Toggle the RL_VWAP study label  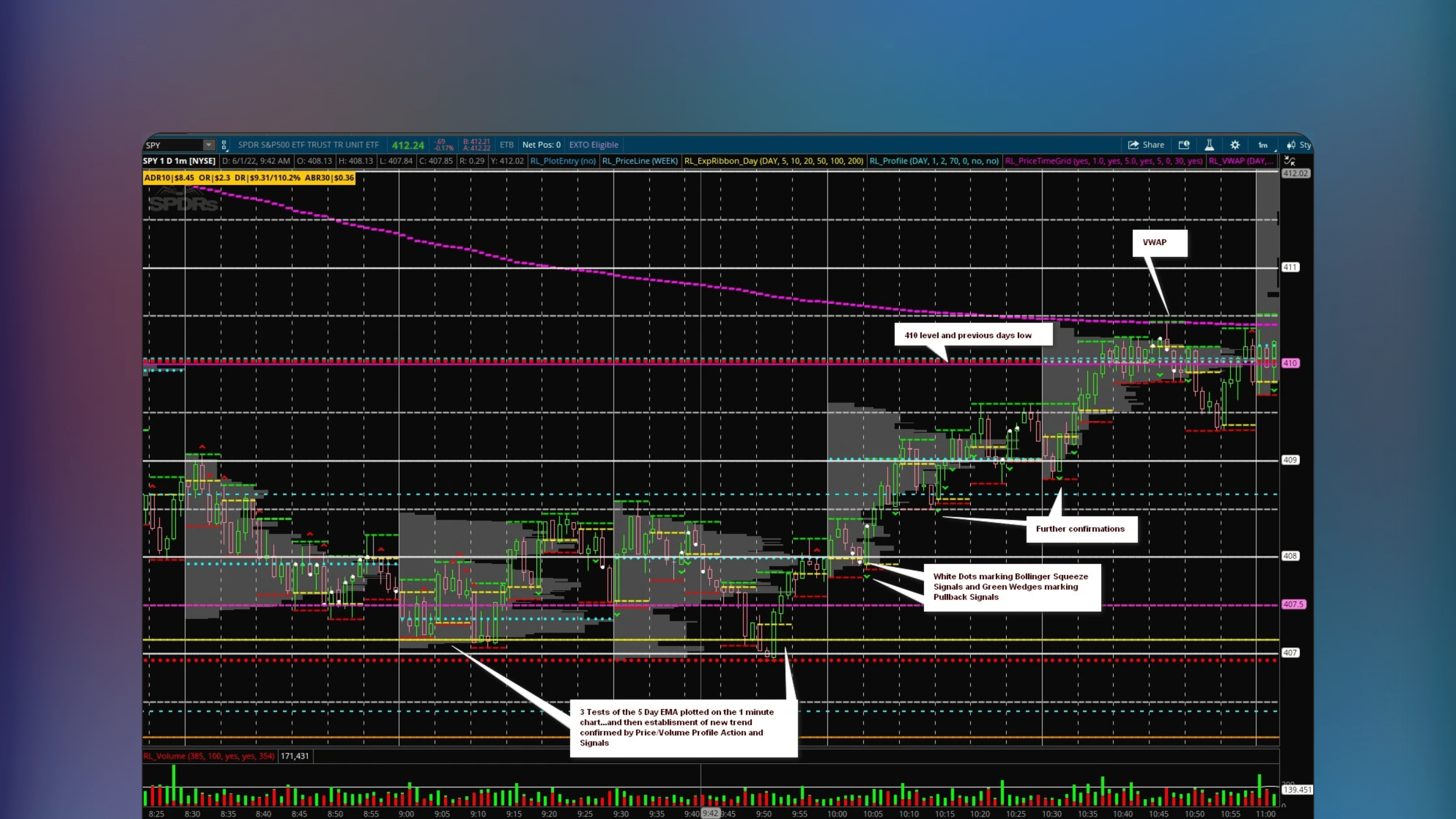1241,161
